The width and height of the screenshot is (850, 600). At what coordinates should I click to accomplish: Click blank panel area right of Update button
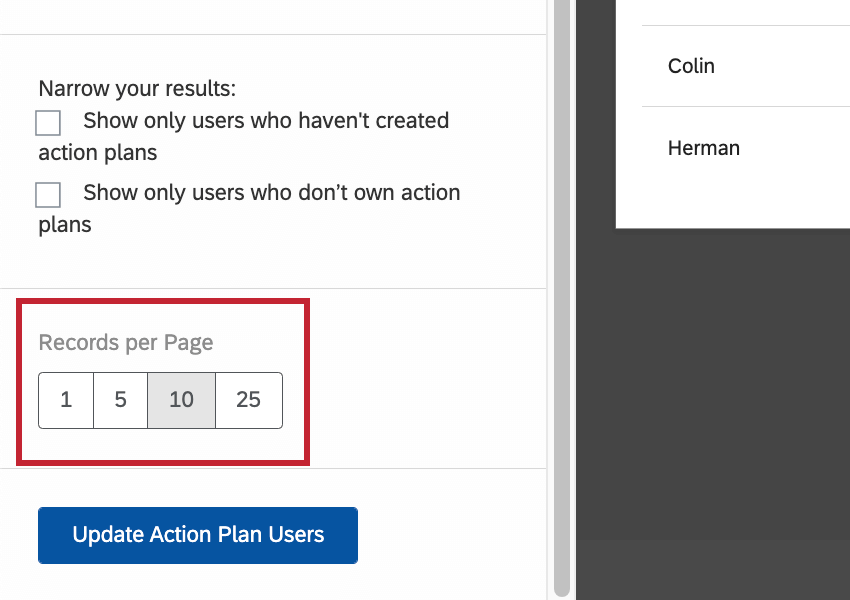(450, 535)
